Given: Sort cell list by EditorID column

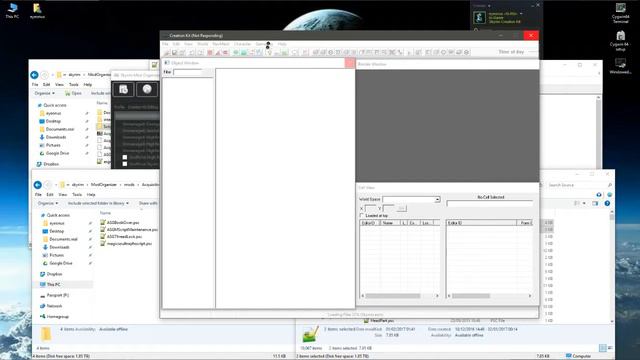Looking at the screenshot, I should click(x=370, y=223).
